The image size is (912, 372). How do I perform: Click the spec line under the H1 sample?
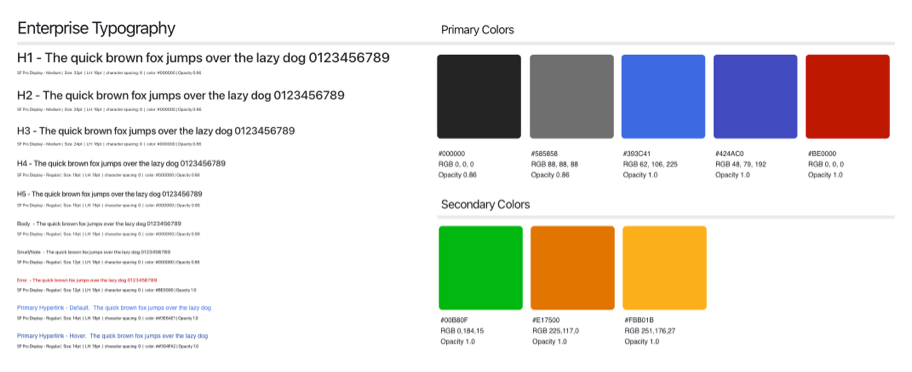click(109, 73)
